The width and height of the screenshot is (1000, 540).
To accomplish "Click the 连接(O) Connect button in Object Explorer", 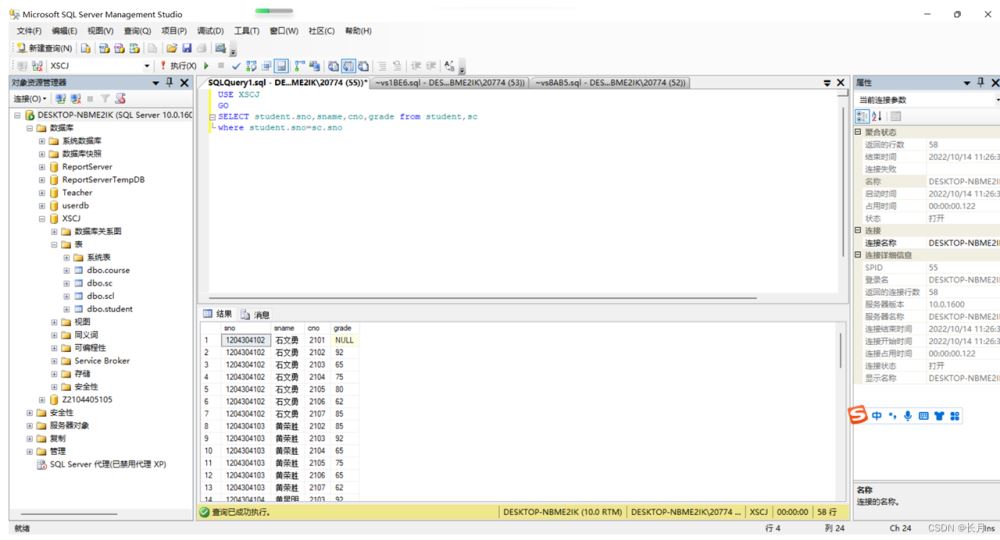I will [x=28, y=99].
